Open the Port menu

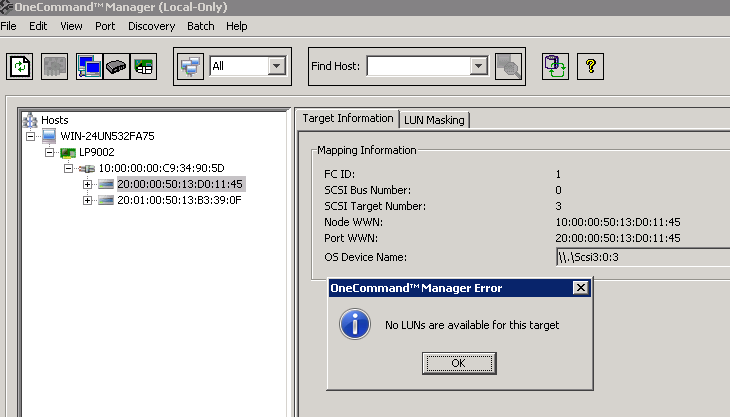click(x=105, y=26)
